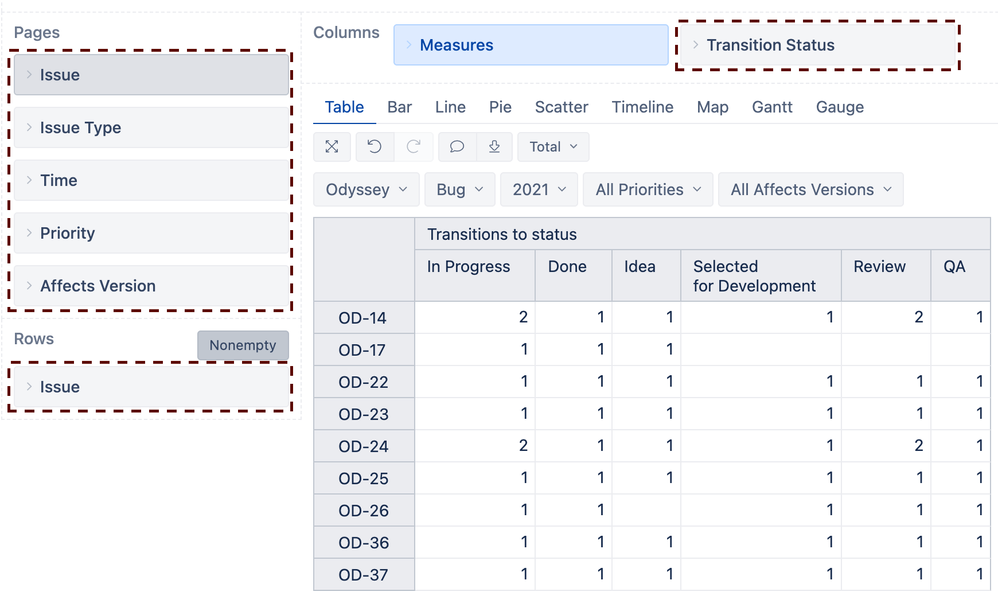998x591 pixels.
Task: Select the Pie chart view
Action: [x=500, y=107]
